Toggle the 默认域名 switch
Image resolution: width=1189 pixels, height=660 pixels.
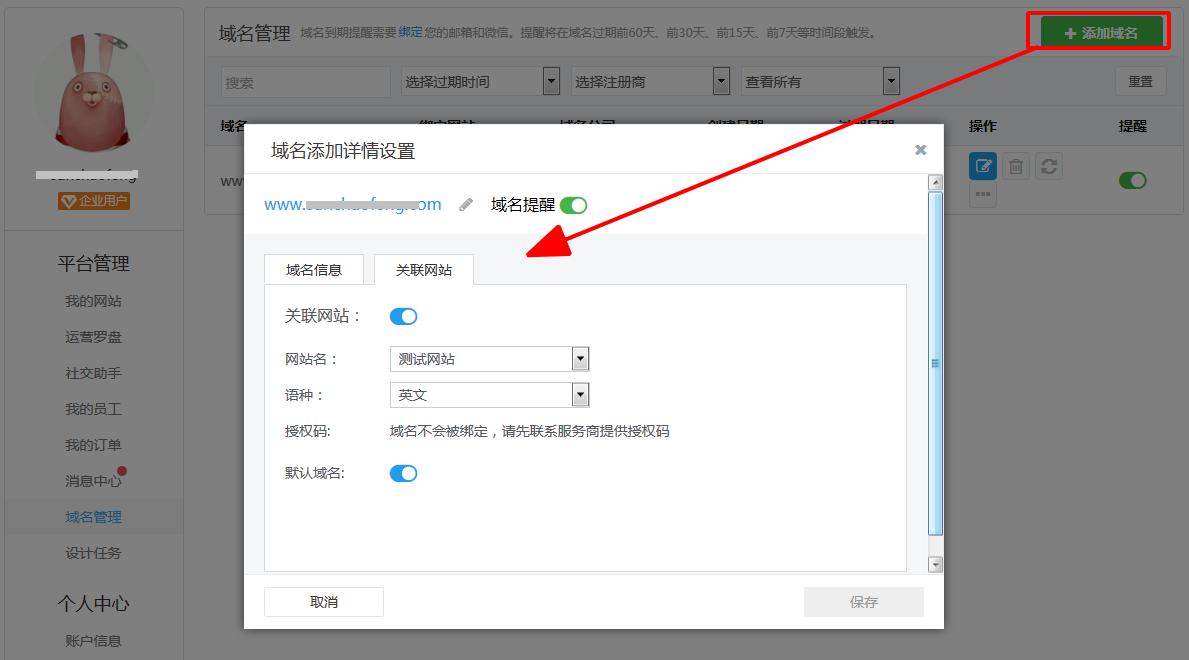(x=403, y=472)
